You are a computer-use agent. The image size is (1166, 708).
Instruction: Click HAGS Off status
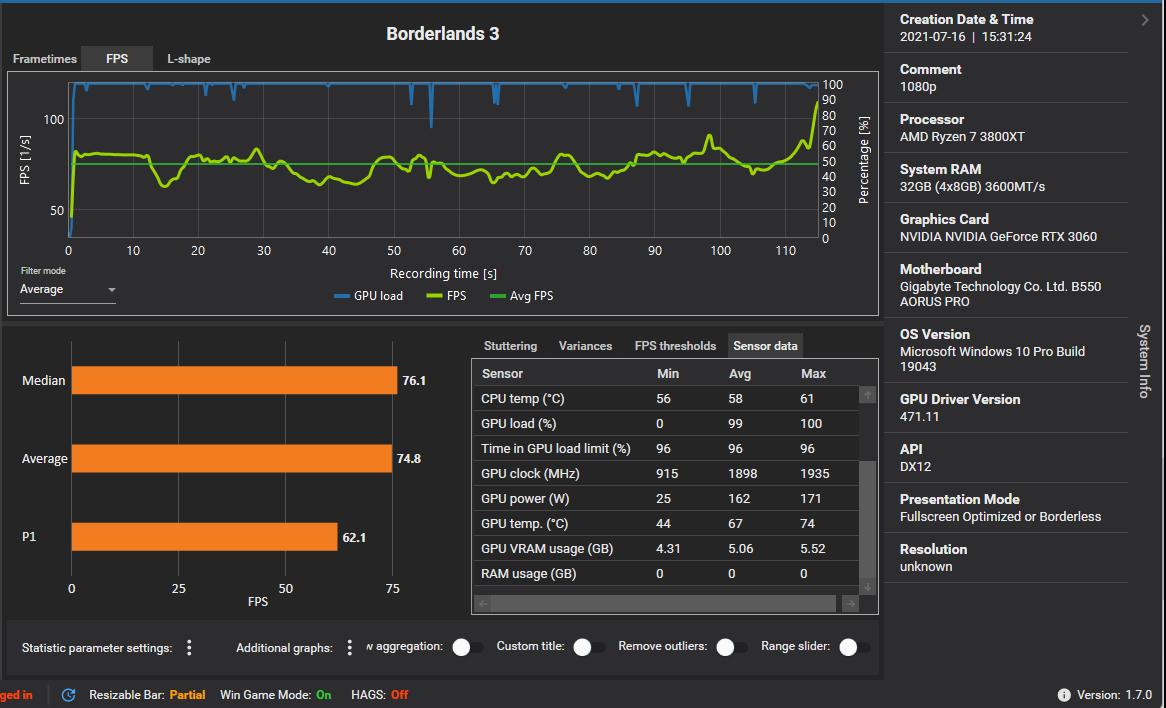tap(380, 695)
